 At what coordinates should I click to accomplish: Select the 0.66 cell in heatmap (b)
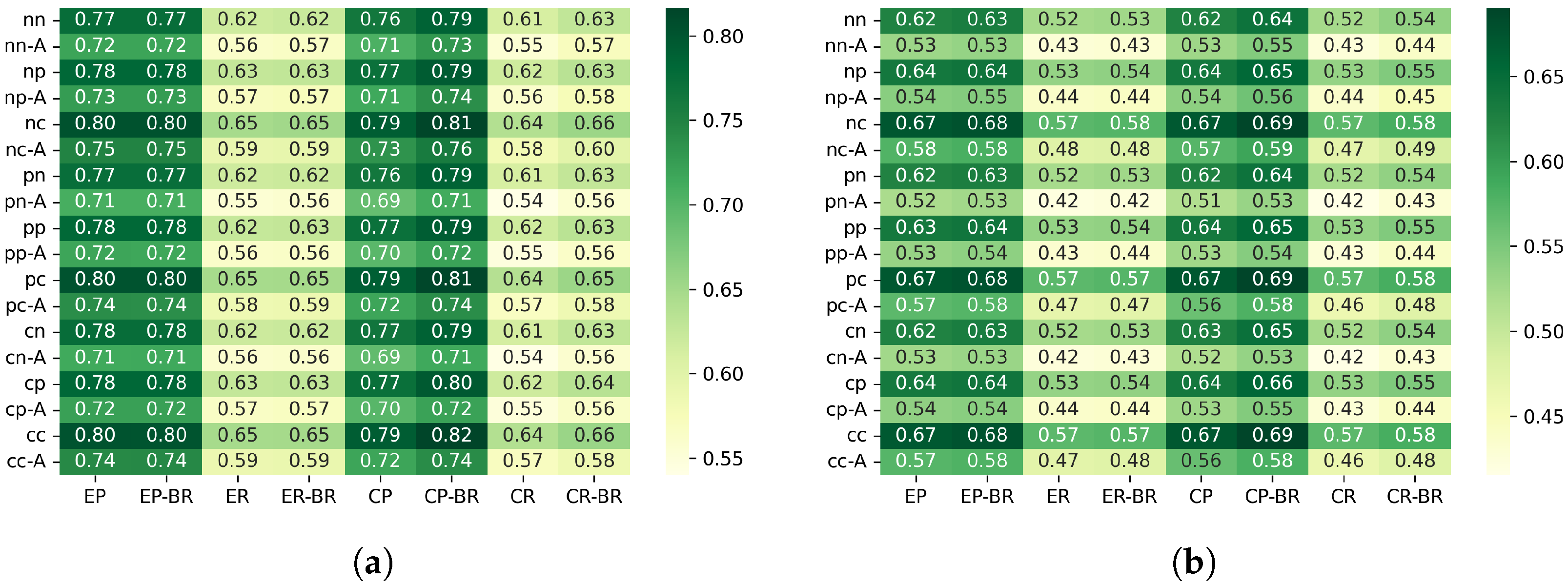click(1272, 383)
